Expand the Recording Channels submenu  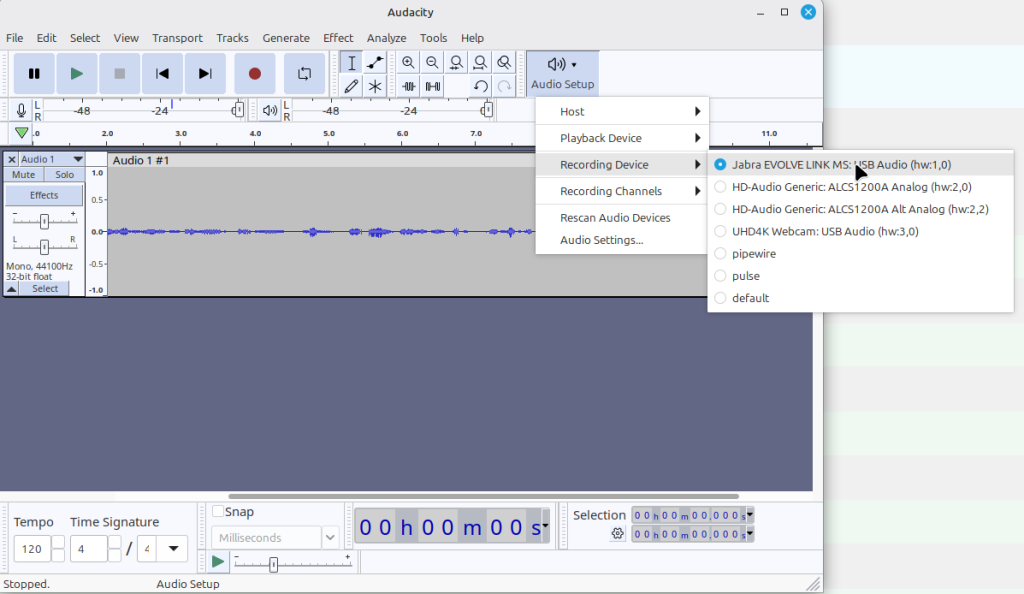point(621,191)
